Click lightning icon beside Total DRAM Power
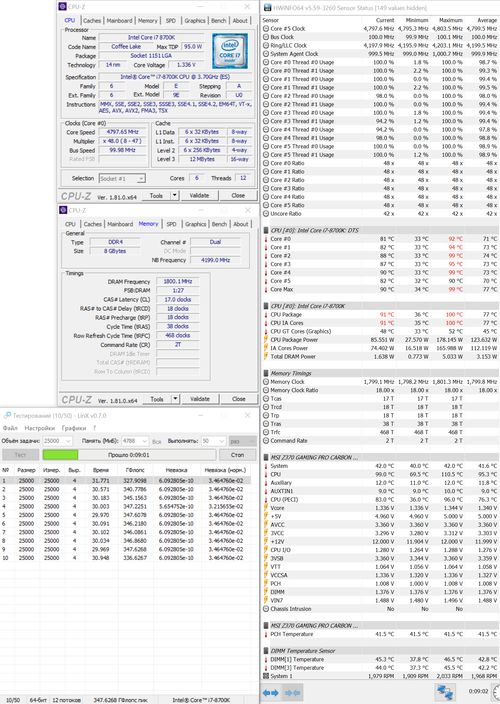Viewport: 500px width, 704px height. (x=266, y=356)
